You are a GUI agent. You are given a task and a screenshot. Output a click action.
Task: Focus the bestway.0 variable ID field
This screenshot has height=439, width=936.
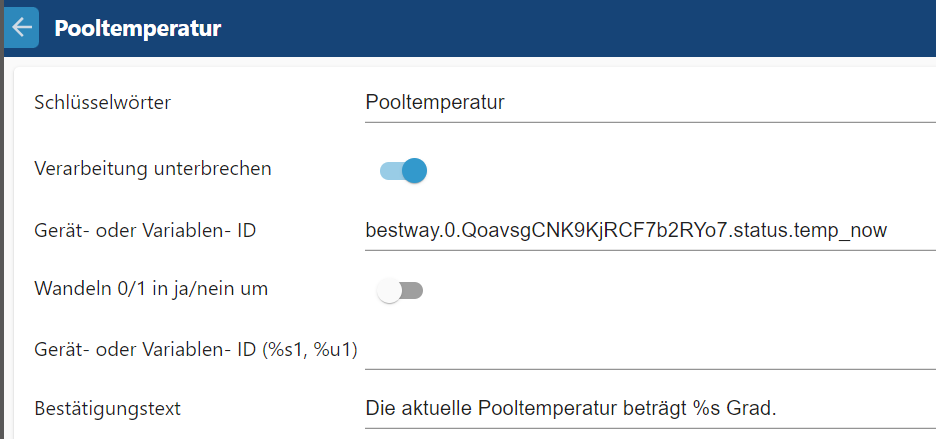point(651,230)
